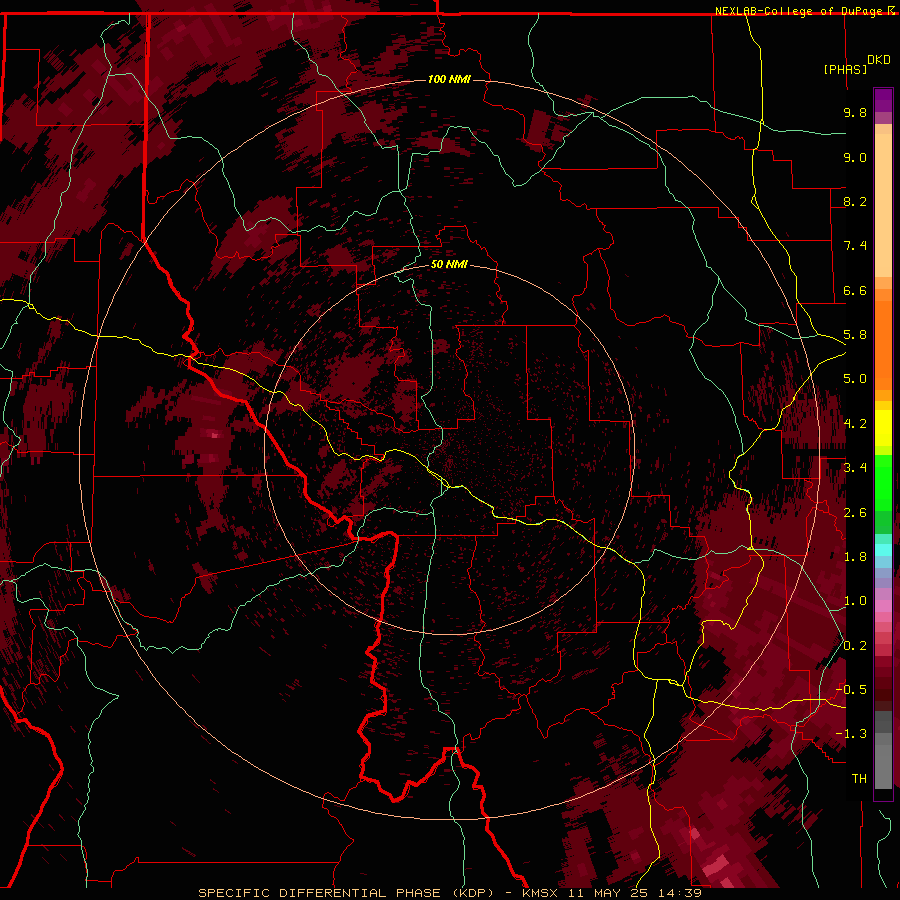Image resolution: width=900 pixels, height=900 pixels.
Task: Click the 8.2 scale value
Action: (x=855, y=201)
